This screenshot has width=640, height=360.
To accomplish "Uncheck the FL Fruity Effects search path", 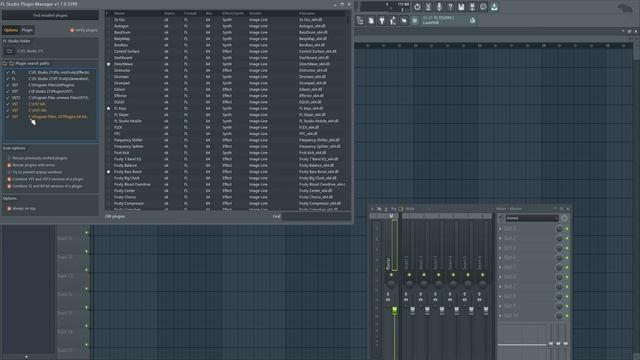I will [x=8, y=72].
